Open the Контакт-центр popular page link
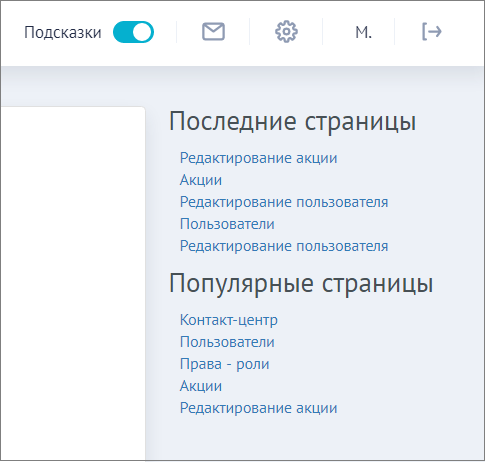The image size is (485, 462). tap(229, 320)
